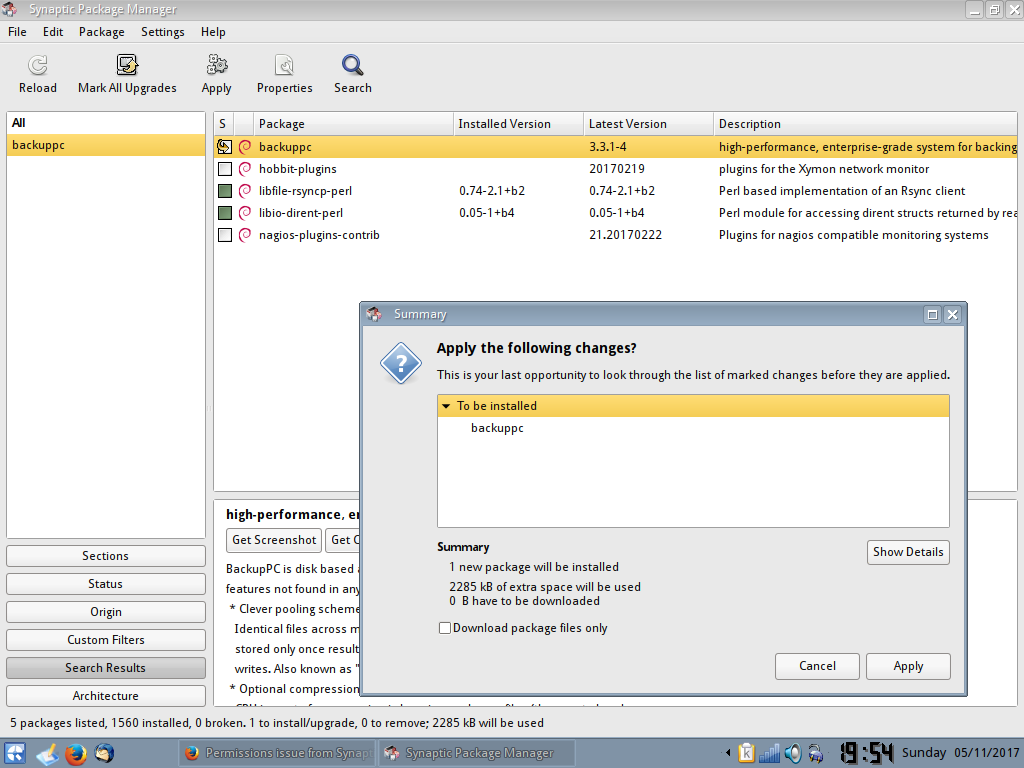The height and width of the screenshot is (768, 1024).
Task: Click Debian swirl icon for libio-dirent-perl
Action: coord(245,213)
